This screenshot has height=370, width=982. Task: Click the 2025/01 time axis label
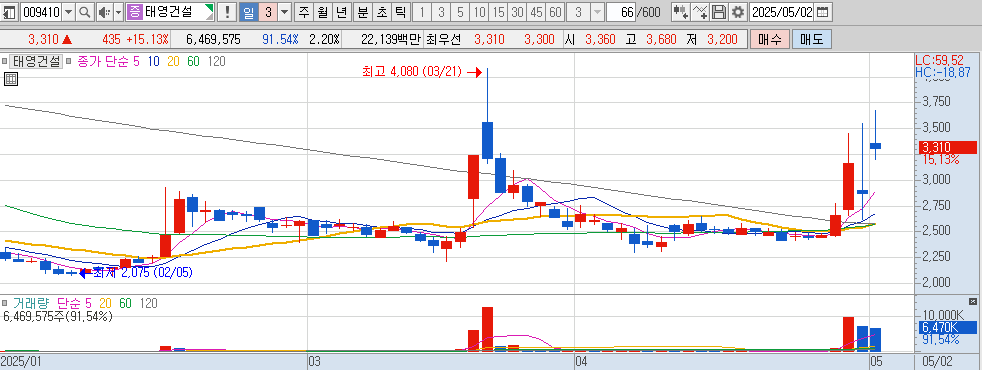[21, 362]
